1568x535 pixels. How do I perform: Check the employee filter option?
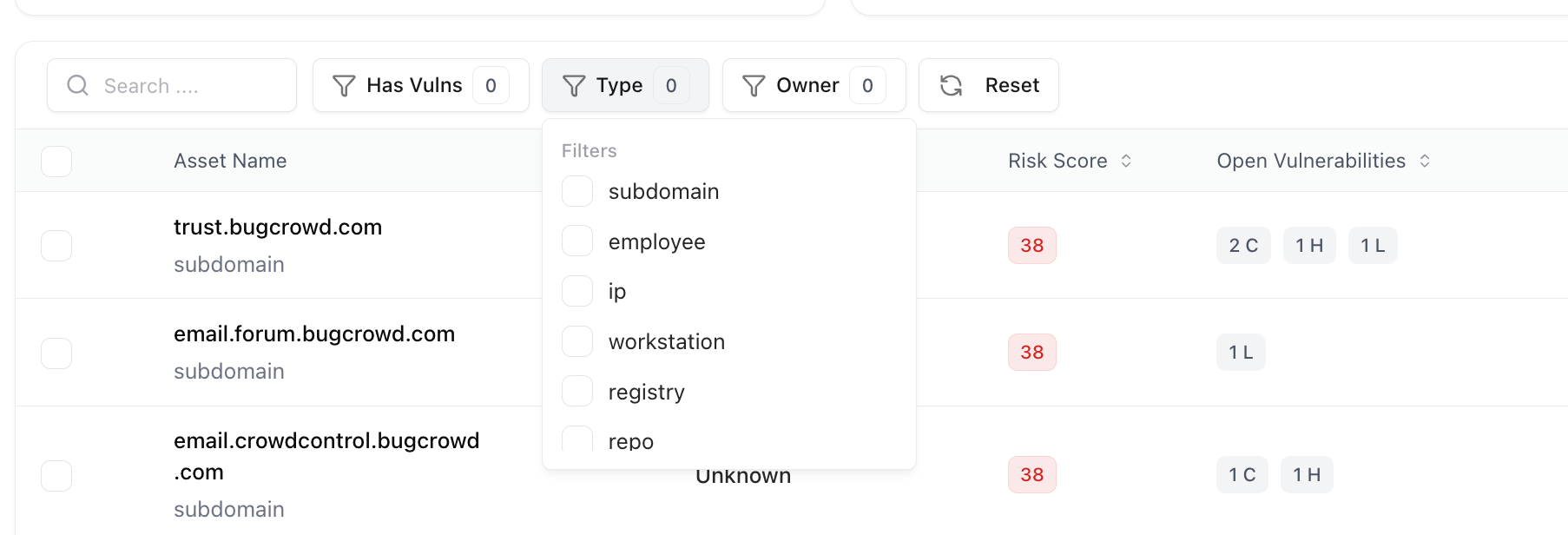point(577,241)
